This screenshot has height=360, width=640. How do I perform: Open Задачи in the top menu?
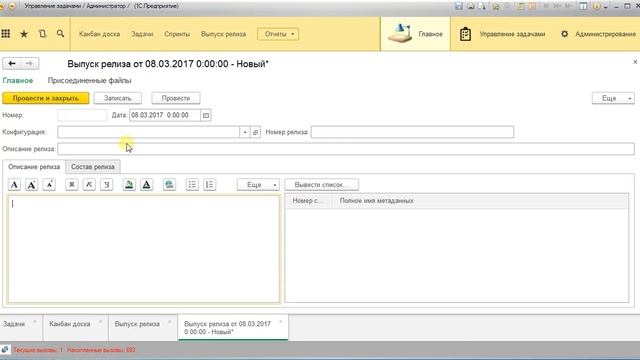pyautogui.click(x=142, y=34)
